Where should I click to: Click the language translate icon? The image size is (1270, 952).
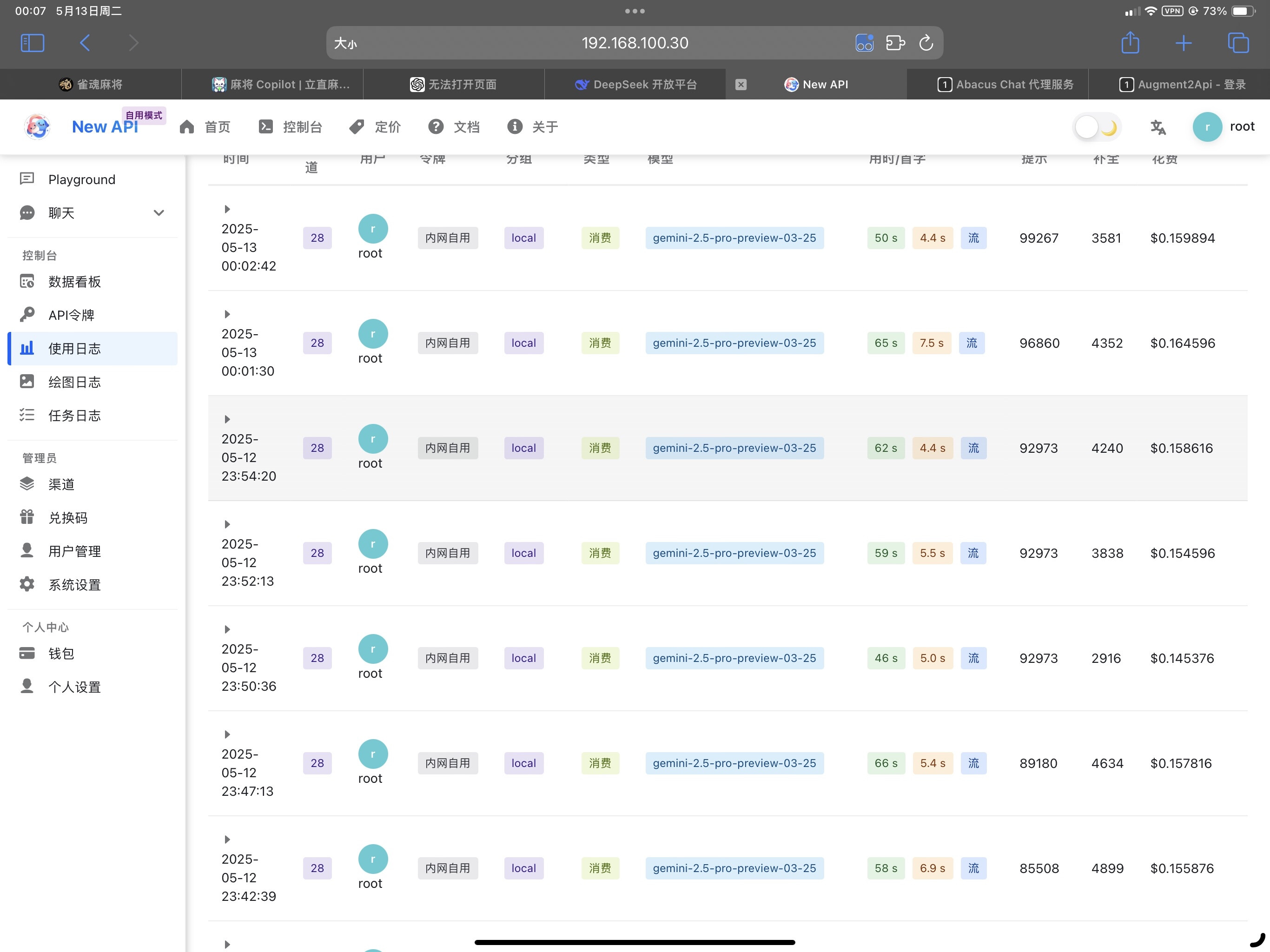coord(1158,127)
